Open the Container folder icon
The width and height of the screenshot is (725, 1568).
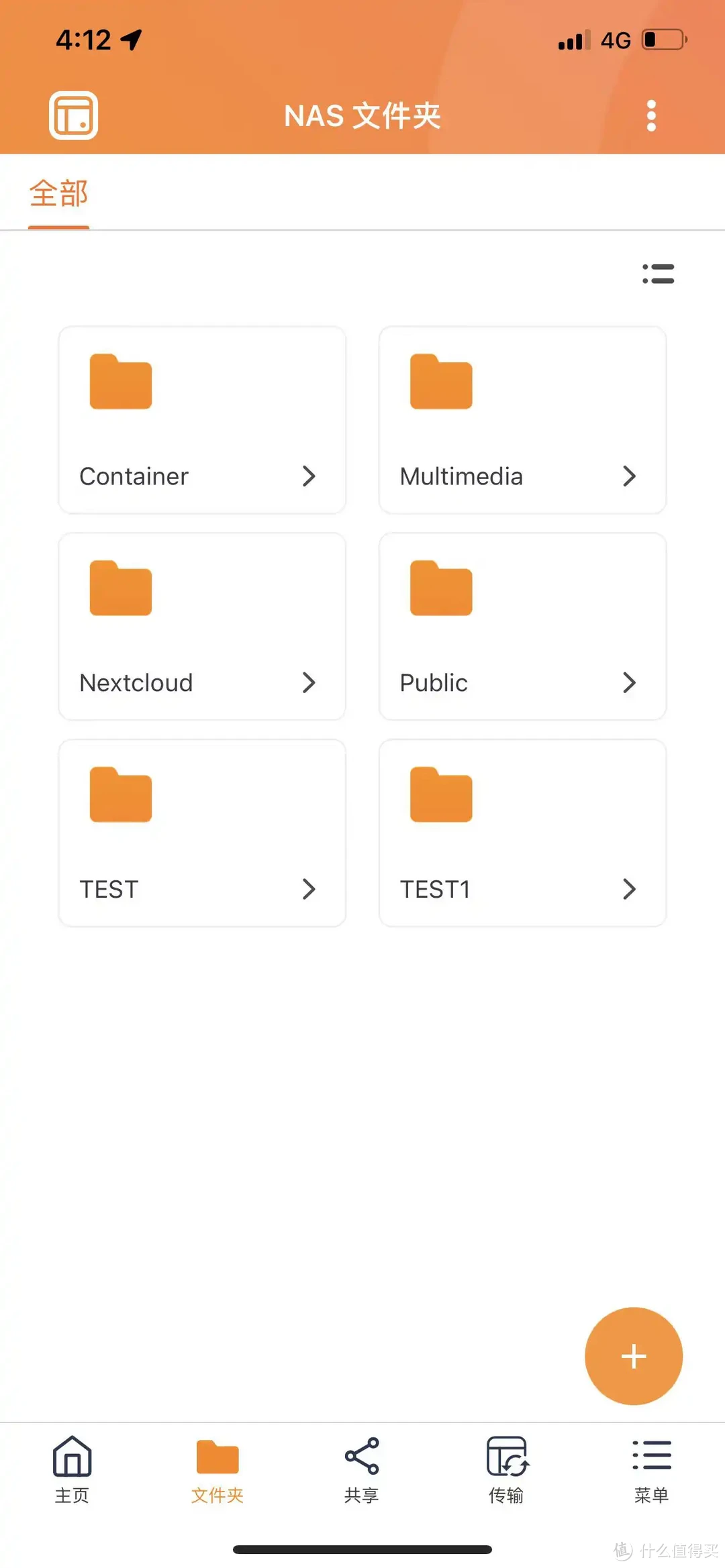(x=121, y=382)
